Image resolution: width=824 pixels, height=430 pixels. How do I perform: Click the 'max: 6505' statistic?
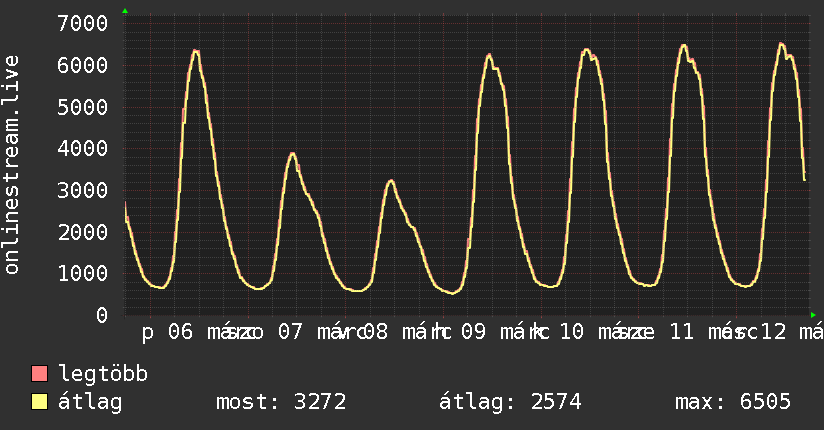point(733,402)
